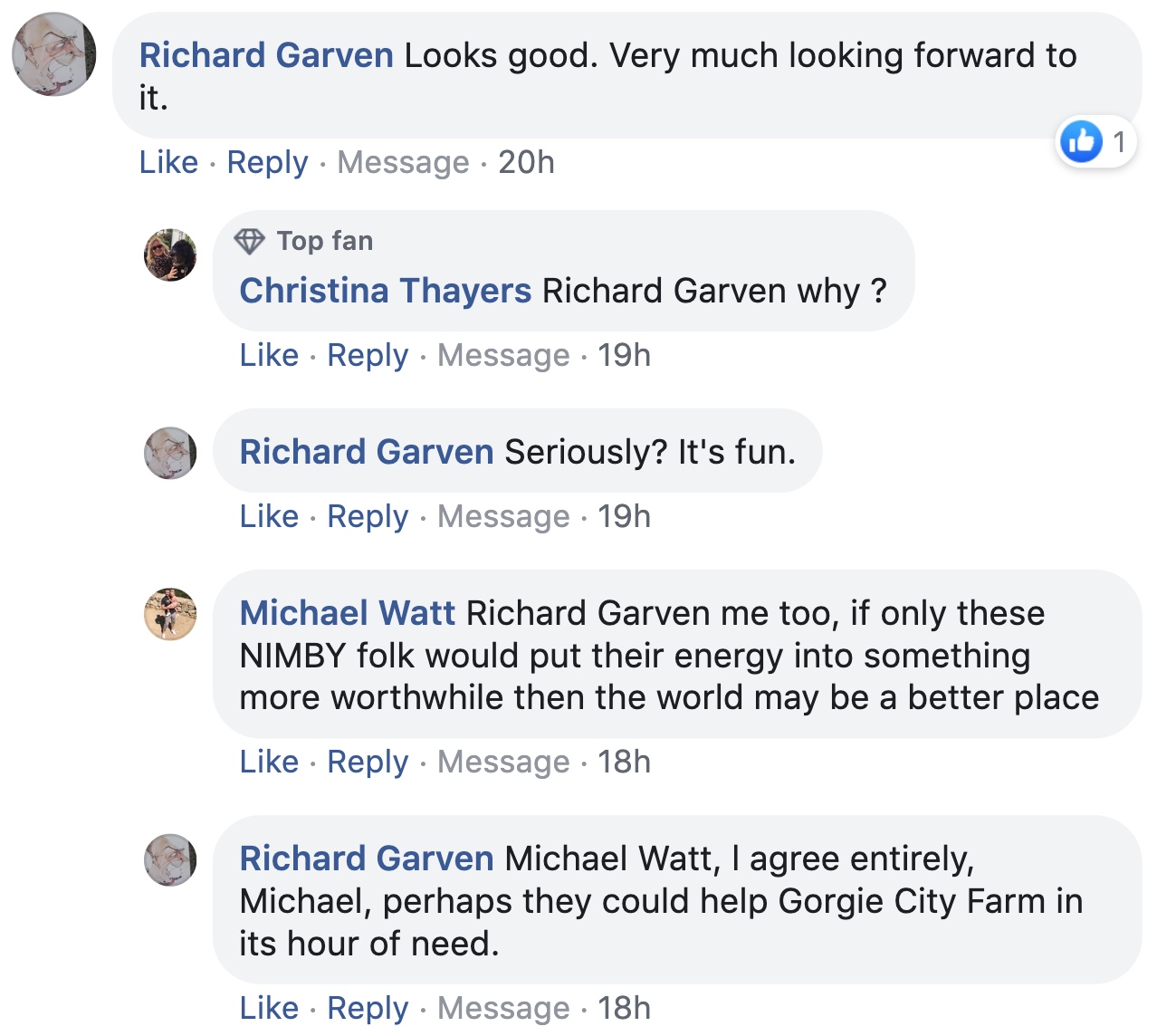Message Richard Garven from his 20h comment
The width and height of the screenshot is (1157, 1036).
[x=403, y=162]
